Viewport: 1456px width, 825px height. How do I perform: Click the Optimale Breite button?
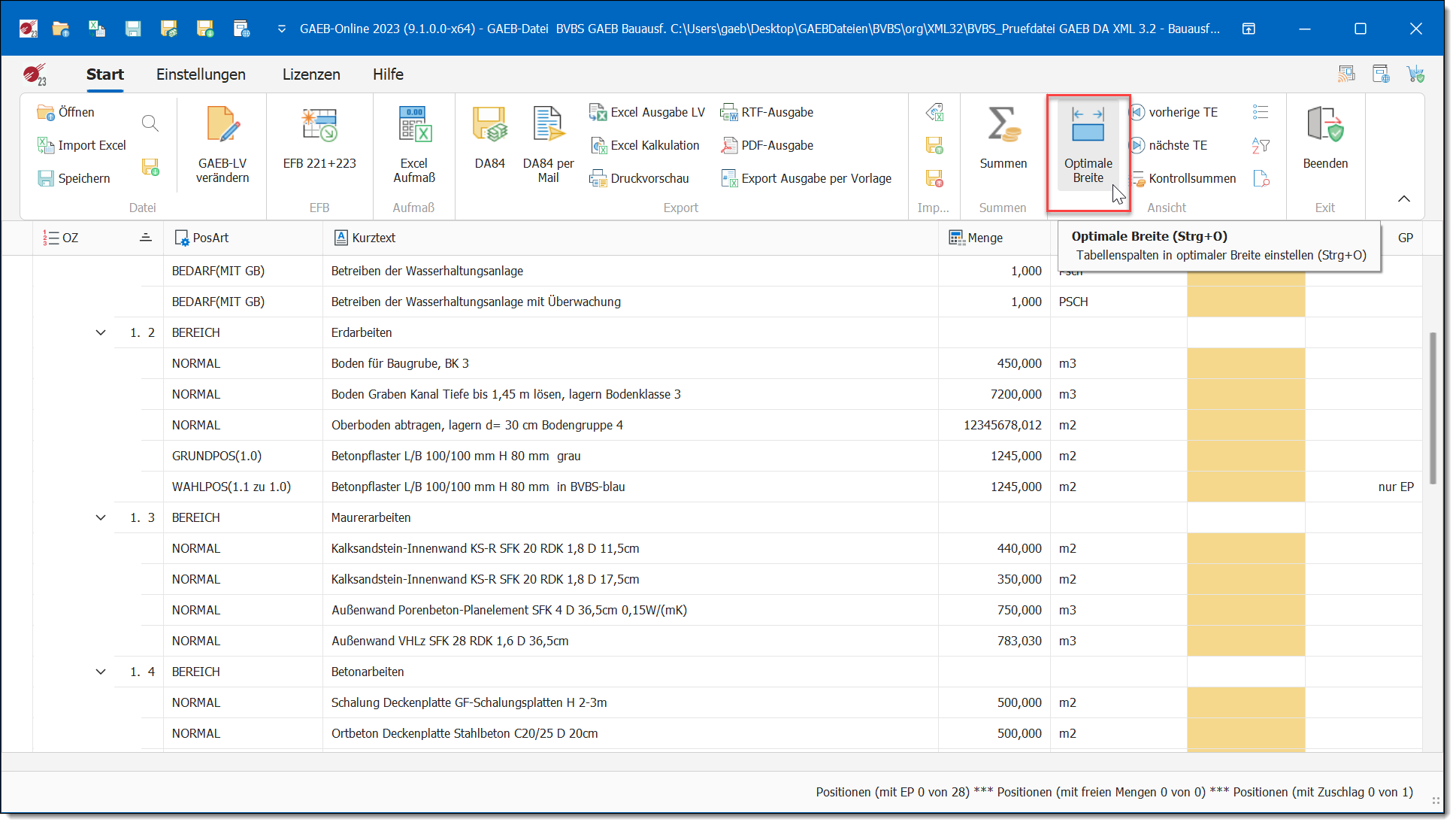pyautogui.click(x=1088, y=143)
